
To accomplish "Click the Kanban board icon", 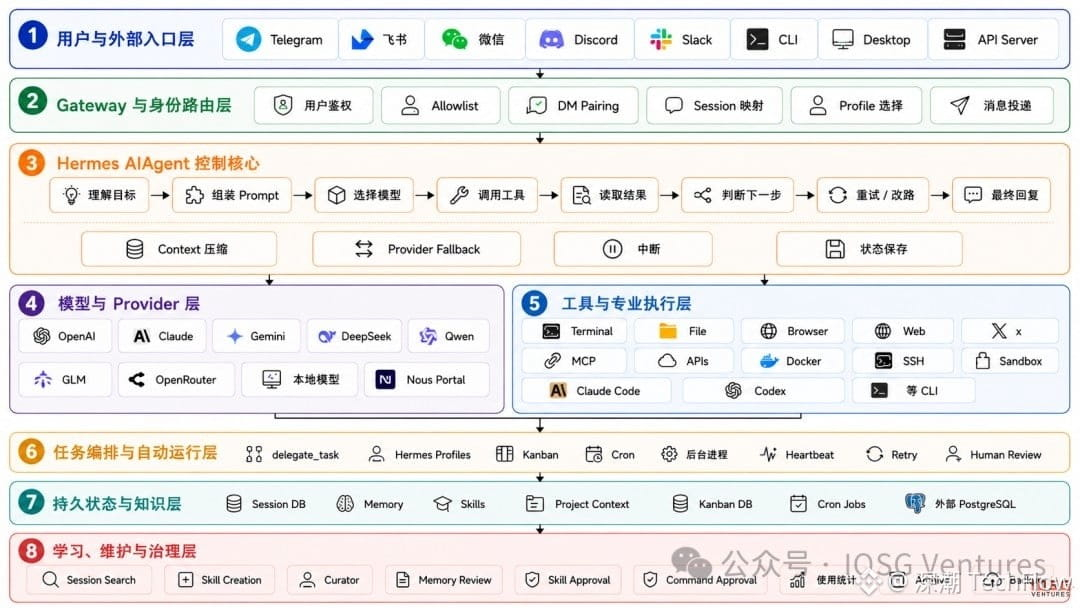I will [x=504, y=454].
